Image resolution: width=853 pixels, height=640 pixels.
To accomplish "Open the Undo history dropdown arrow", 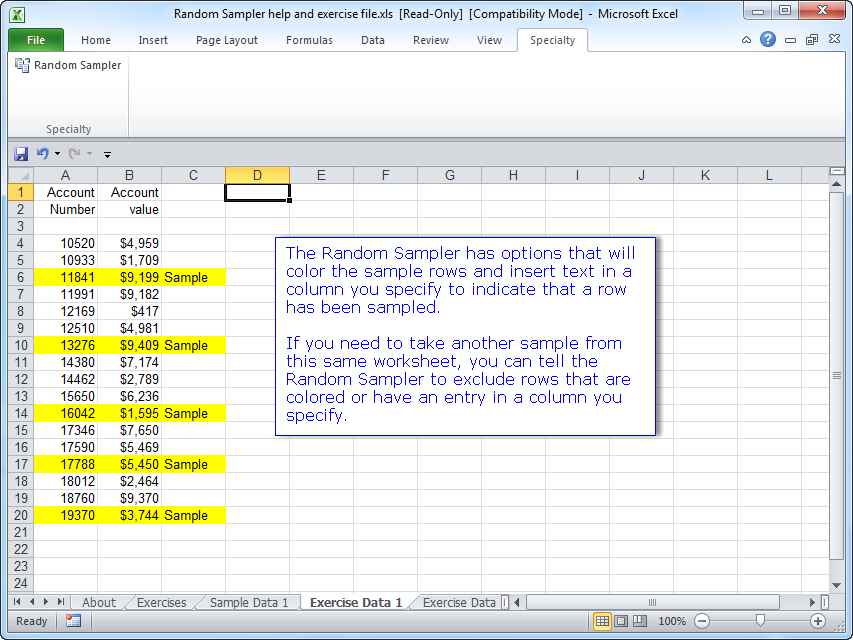I will [x=57, y=154].
